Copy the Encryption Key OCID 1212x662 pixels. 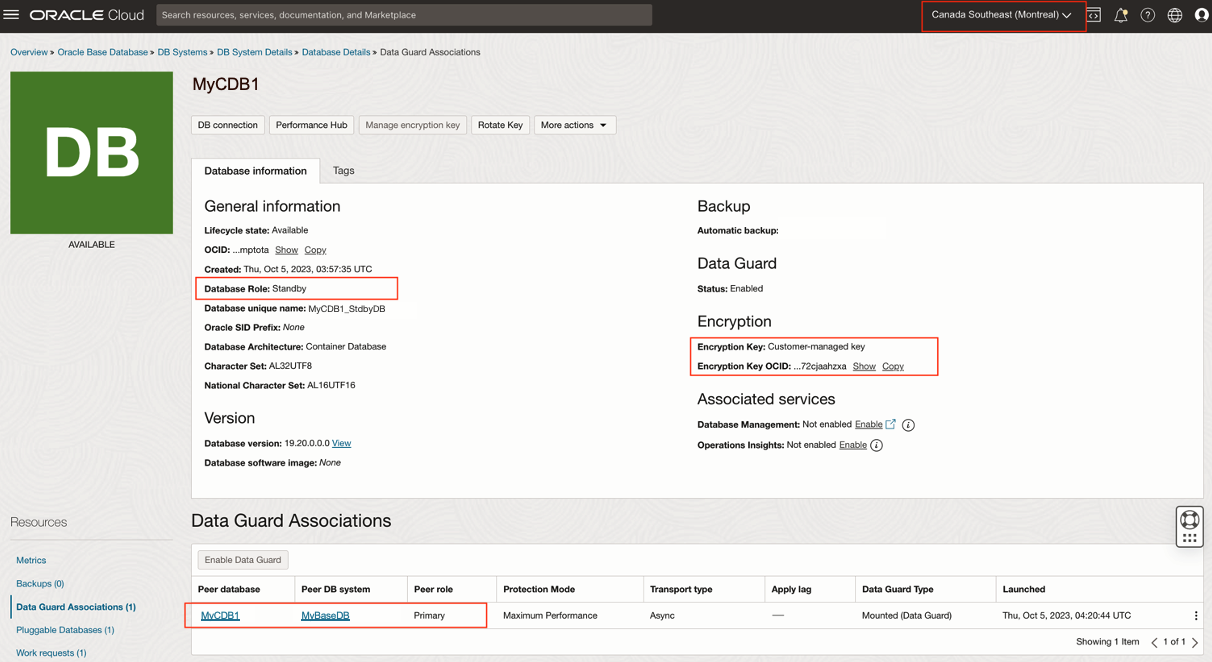click(893, 367)
